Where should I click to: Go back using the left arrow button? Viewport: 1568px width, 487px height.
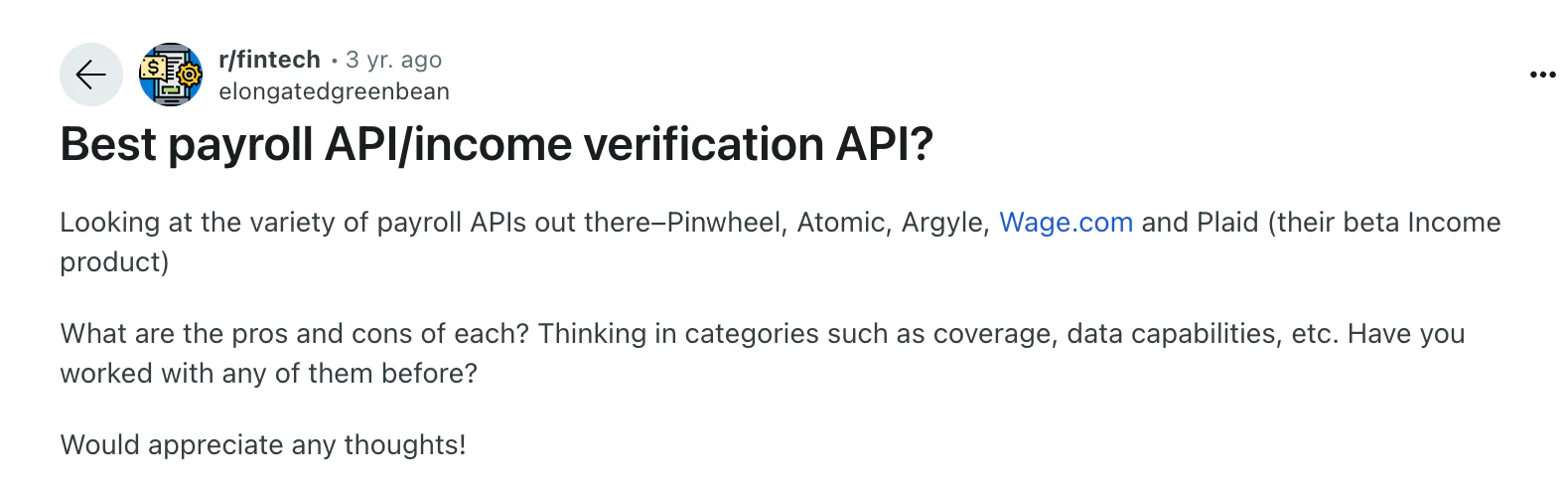(91, 75)
